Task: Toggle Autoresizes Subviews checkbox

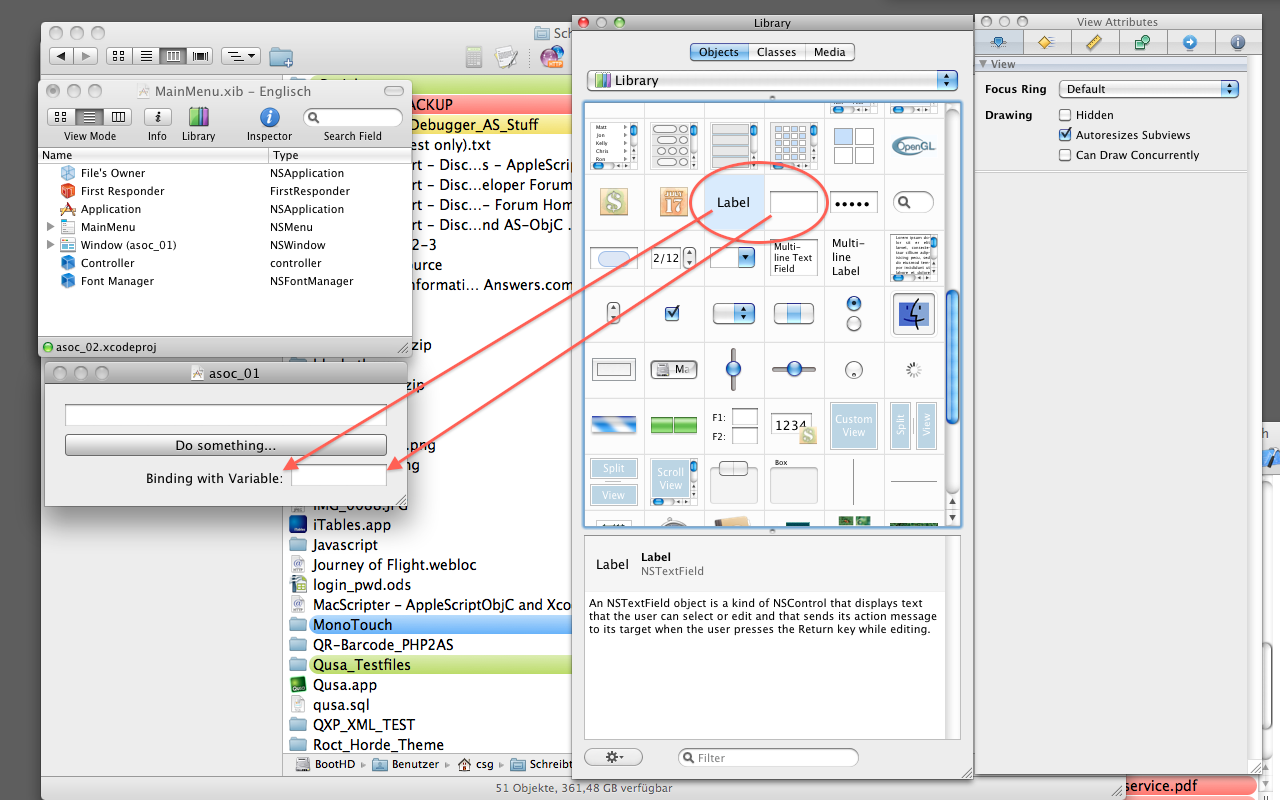Action: click(1065, 135)
